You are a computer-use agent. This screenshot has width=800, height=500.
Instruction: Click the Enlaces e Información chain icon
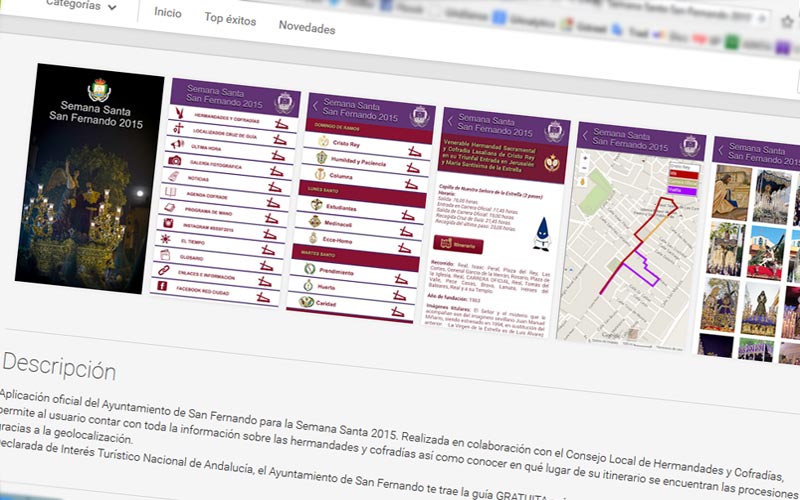click(163, 270)
